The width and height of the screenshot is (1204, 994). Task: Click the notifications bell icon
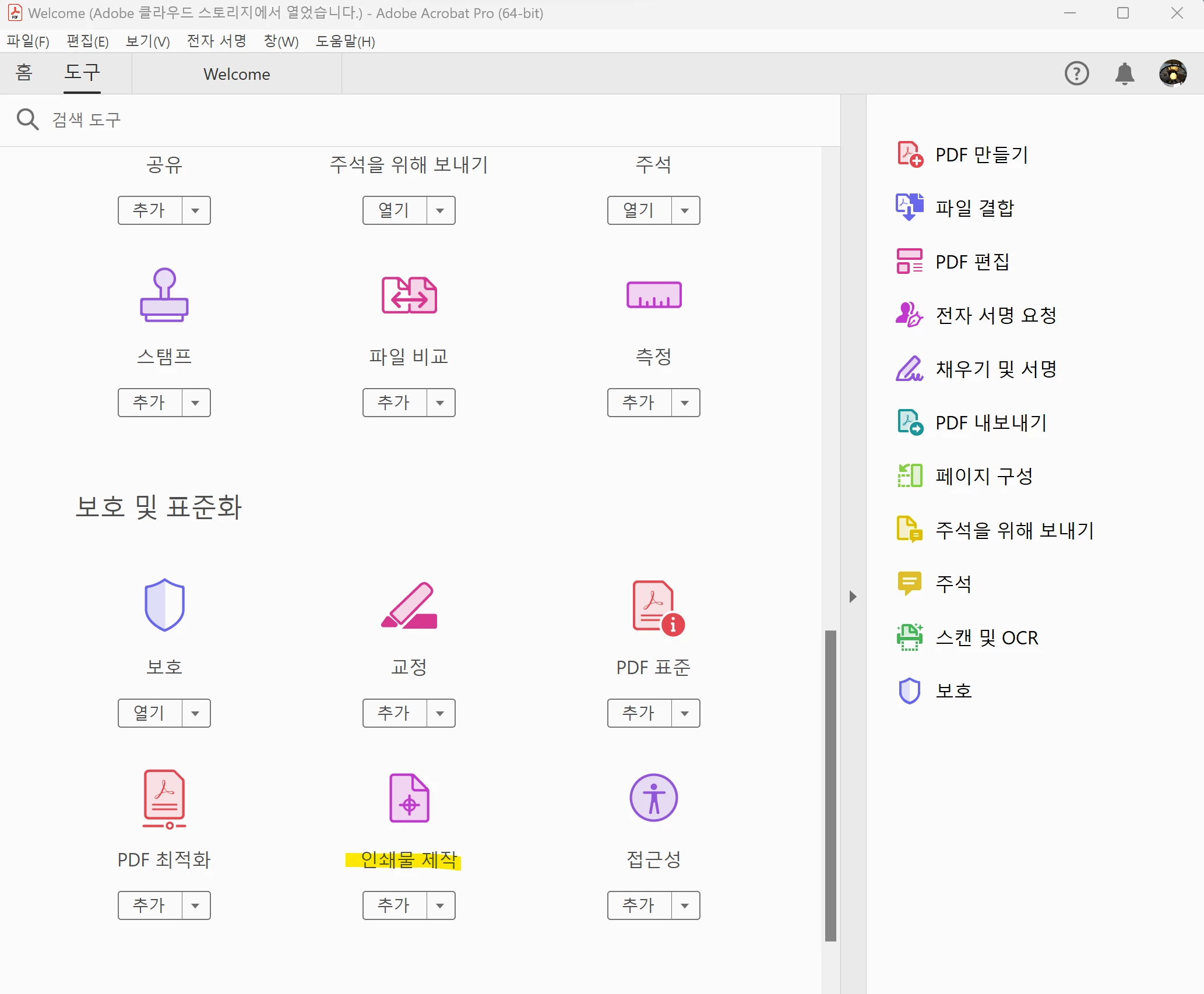coord(1124,74)
